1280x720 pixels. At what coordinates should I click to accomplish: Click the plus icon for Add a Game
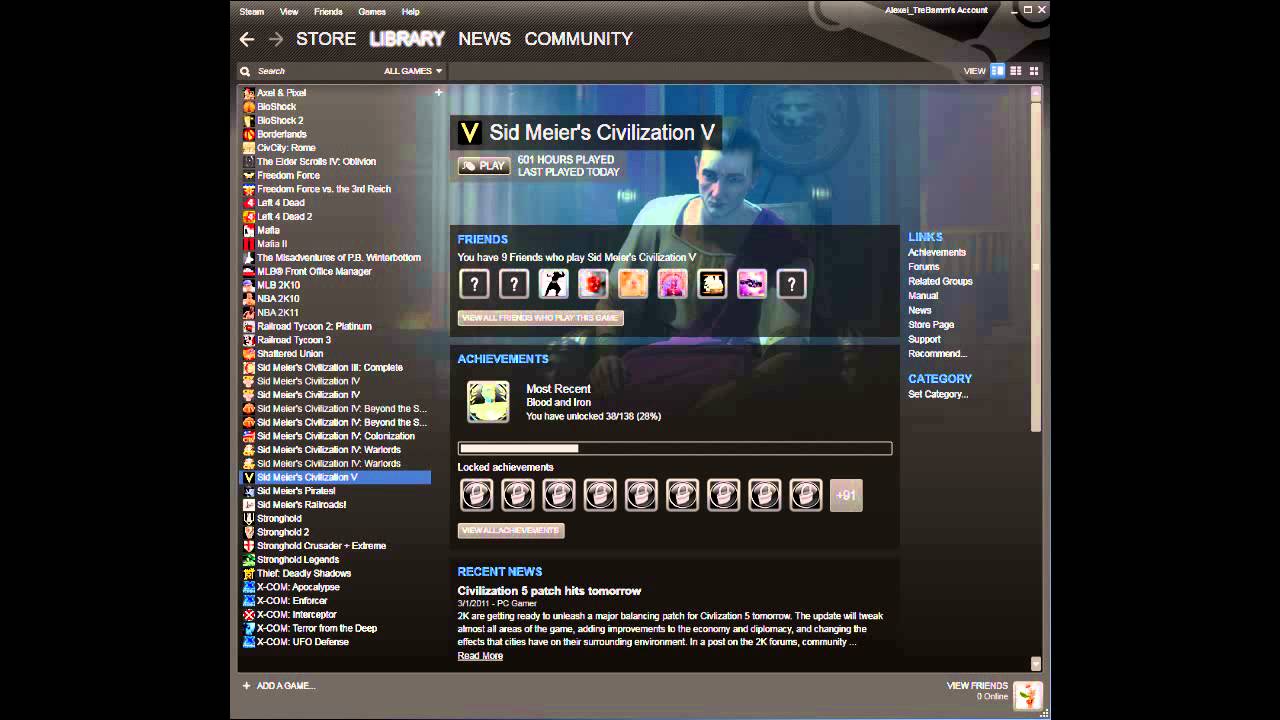[x=246, y=686]
